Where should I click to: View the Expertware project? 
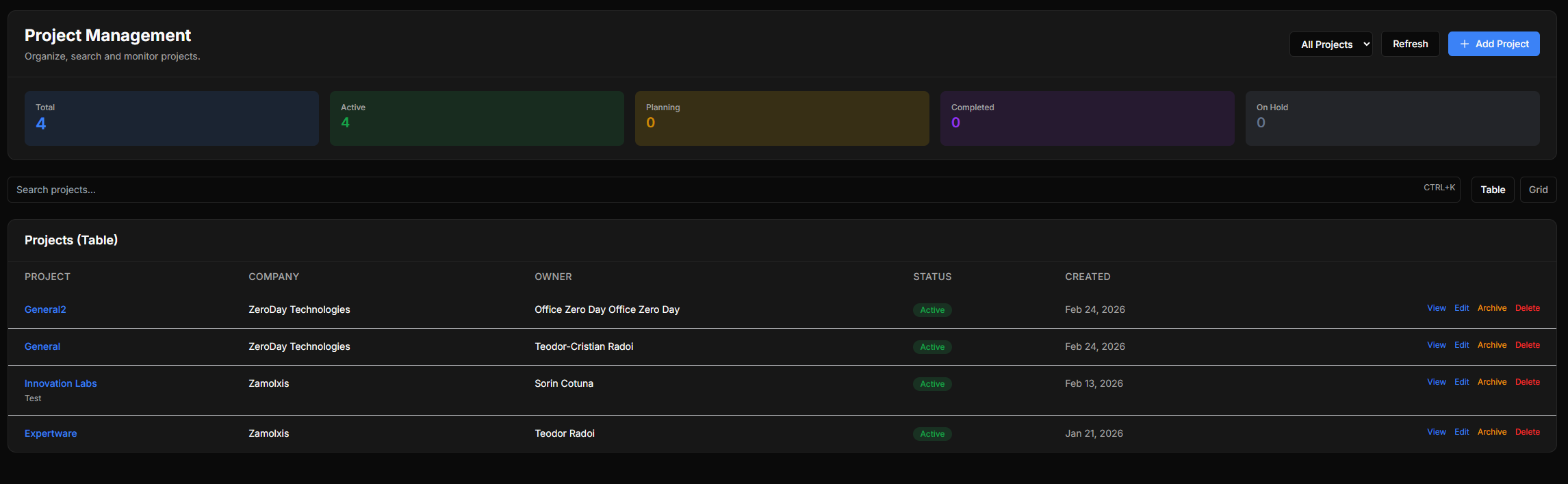pyautogui.click(x=1436, y=432)
